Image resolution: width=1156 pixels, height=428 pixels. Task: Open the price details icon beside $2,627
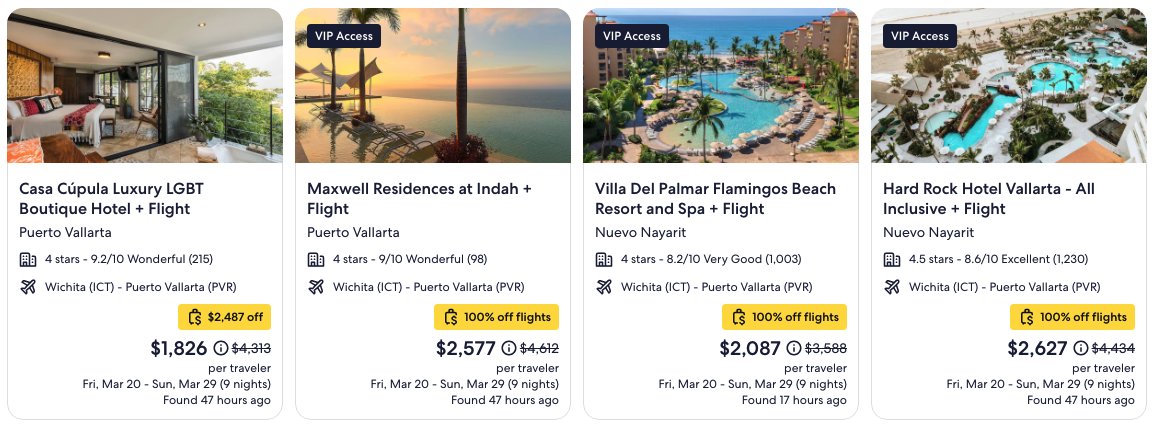[1080, 348]
